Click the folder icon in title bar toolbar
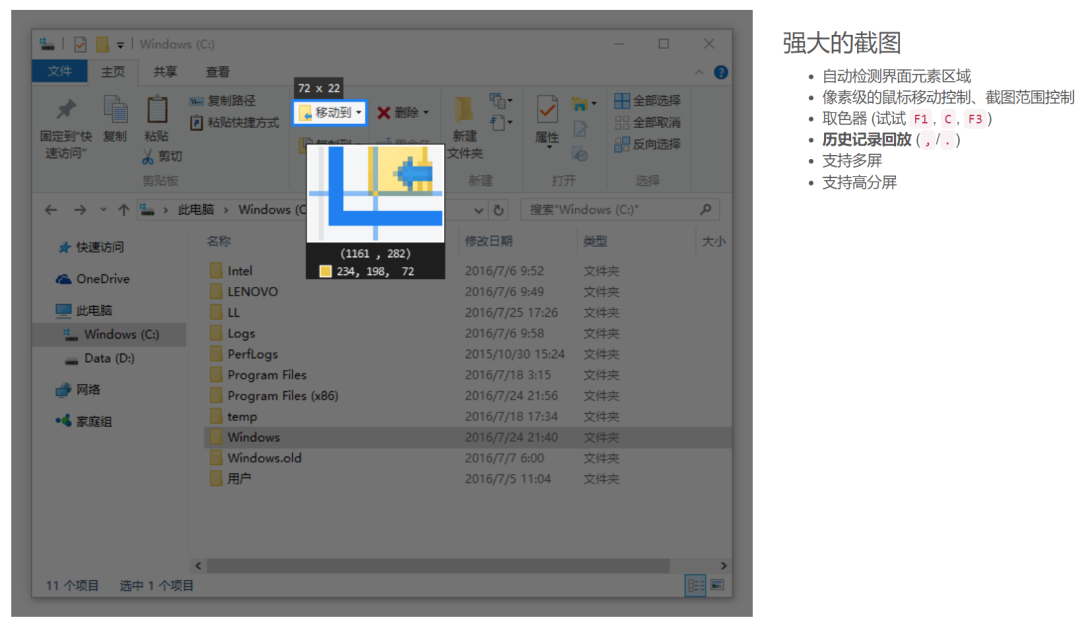This screenshot has height=632, width=1080. point(102,45)
